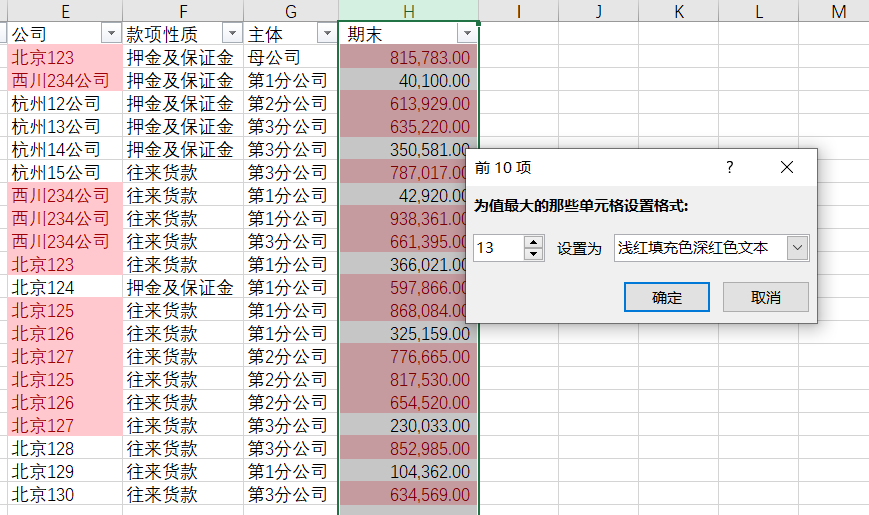Open the 主体 column filter dropdown

coord(327,34)
